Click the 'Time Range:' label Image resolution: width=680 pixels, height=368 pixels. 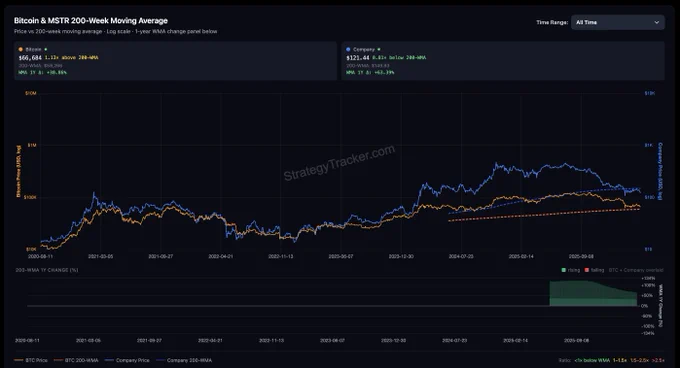click(552, 22)
